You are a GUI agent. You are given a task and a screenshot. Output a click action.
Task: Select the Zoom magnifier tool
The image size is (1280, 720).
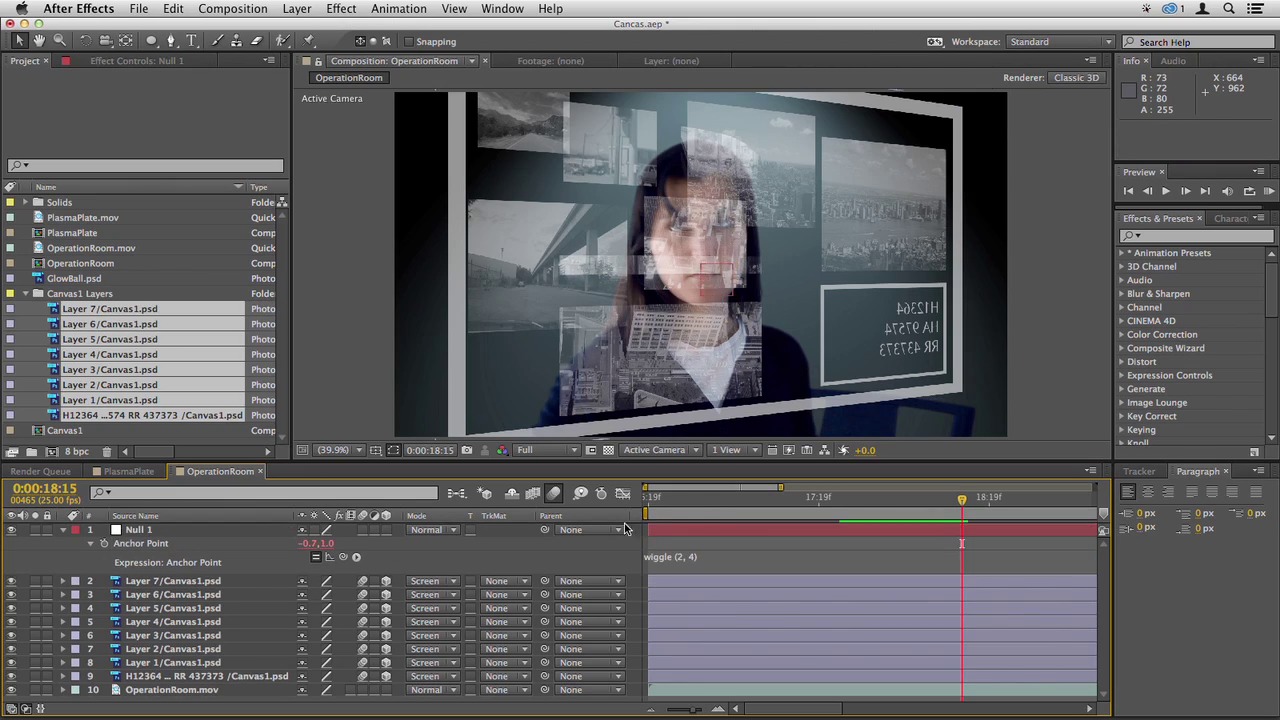pyautogui.click(x=59, y=41)
